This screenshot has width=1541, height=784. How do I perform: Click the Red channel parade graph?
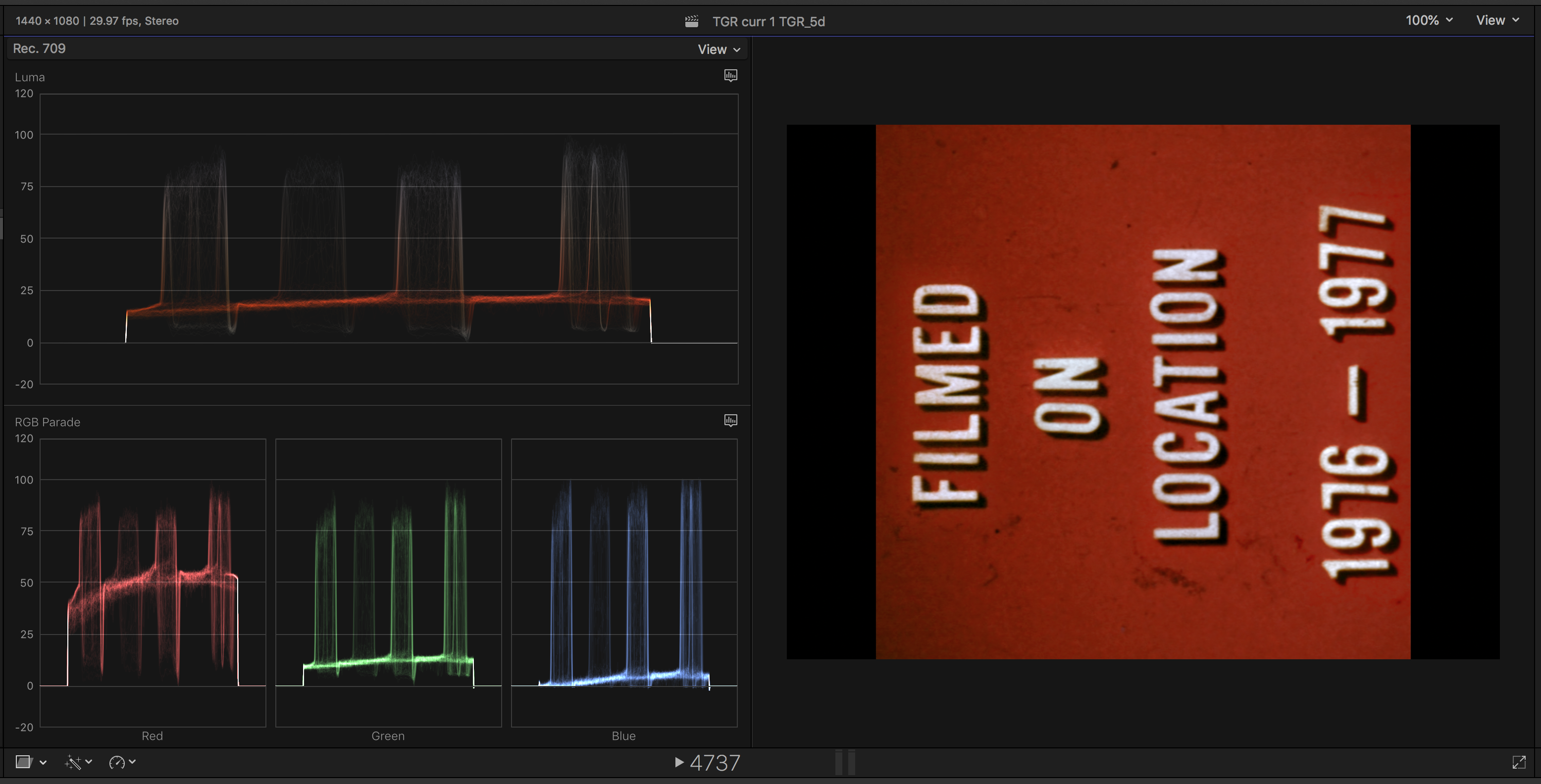pyautogui.click(x=153, y=583)
